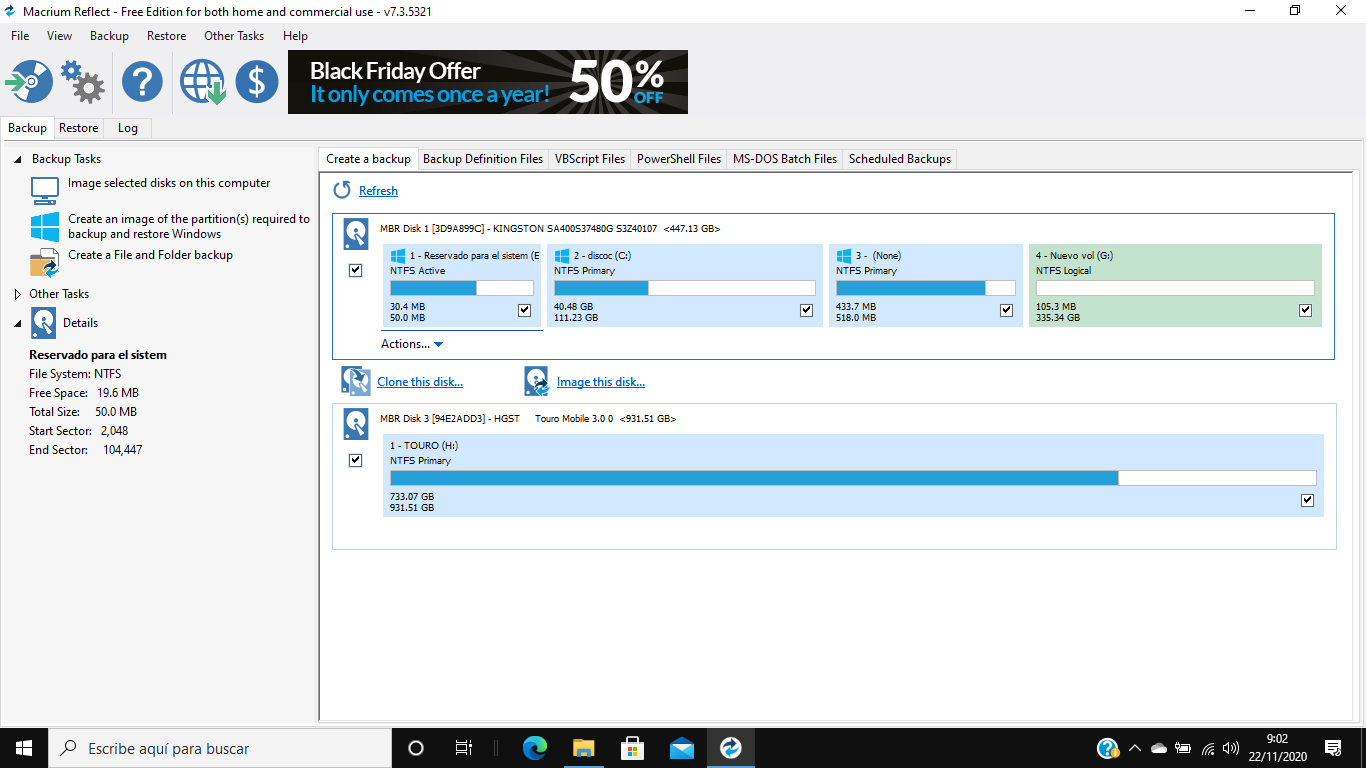The width and height of the screenshot is (1366, 768).
Task: Click the globe download updates icon
Action: (202, 81)
